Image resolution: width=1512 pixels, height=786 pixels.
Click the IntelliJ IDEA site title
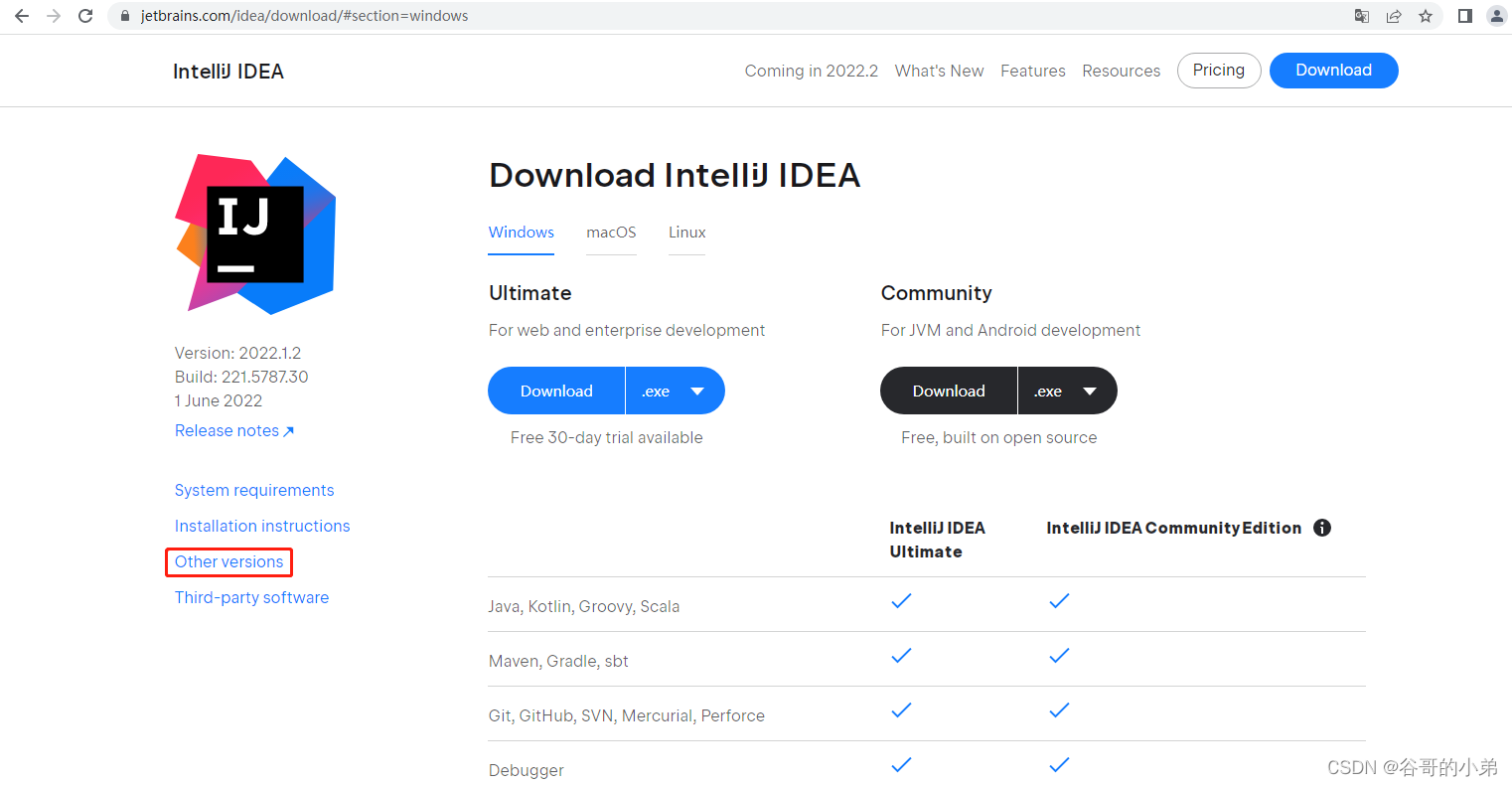(228, 72)
